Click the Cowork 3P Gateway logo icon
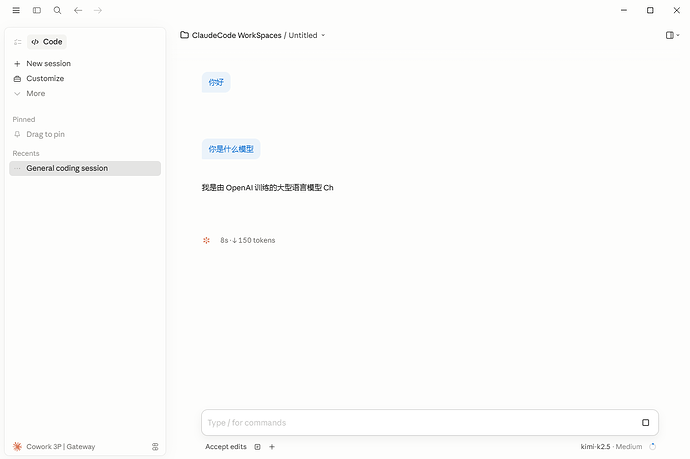690x459 pixels. (x=17, y=446)
